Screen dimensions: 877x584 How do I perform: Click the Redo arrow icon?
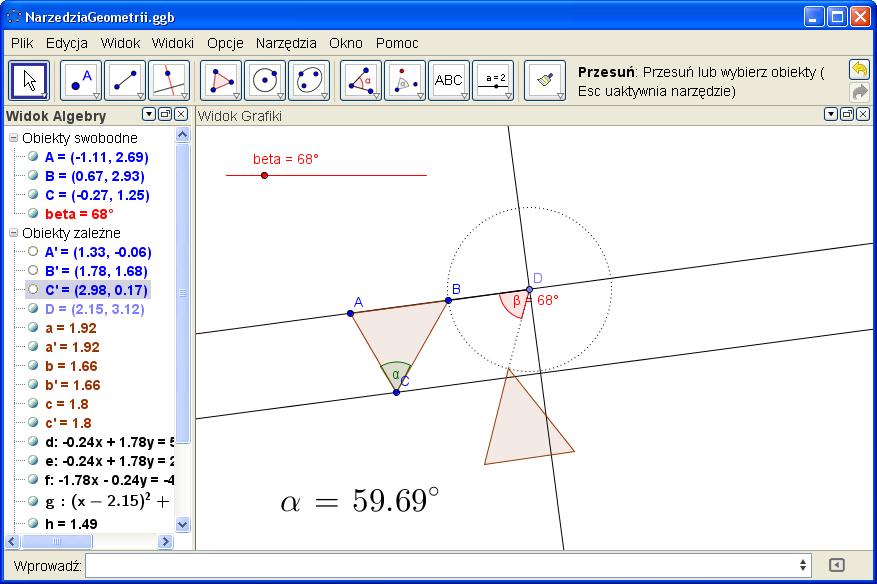pyautogui.click(x=859, y=91)
